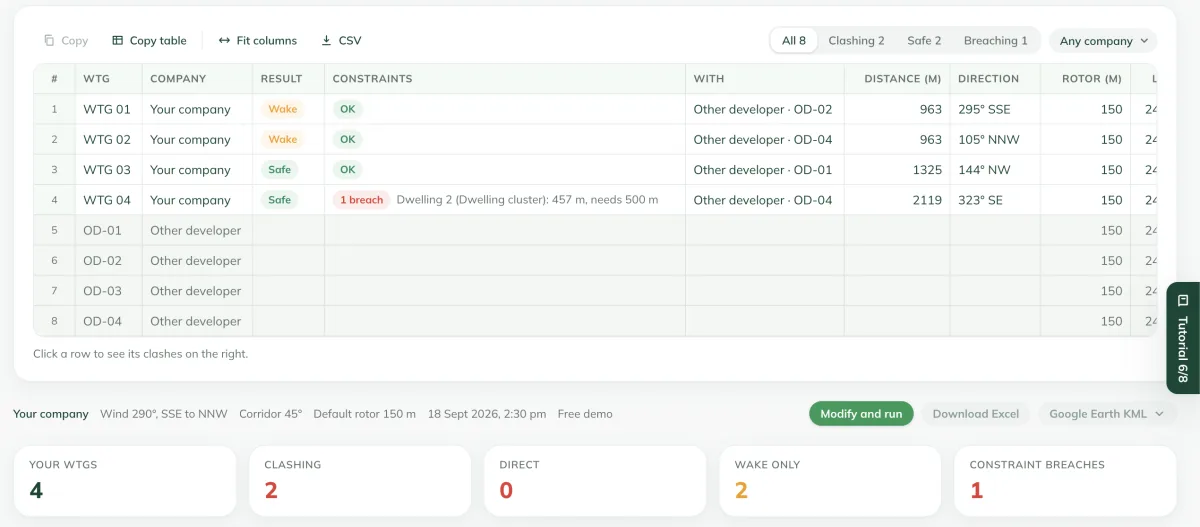Click Fit columns in toolbar

coord(258,41)
